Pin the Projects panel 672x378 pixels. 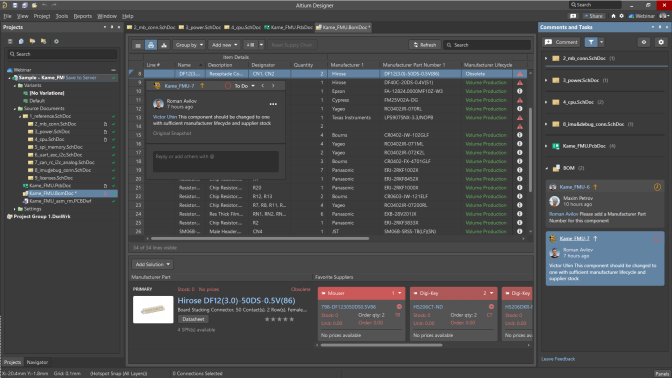coord(112,27)
